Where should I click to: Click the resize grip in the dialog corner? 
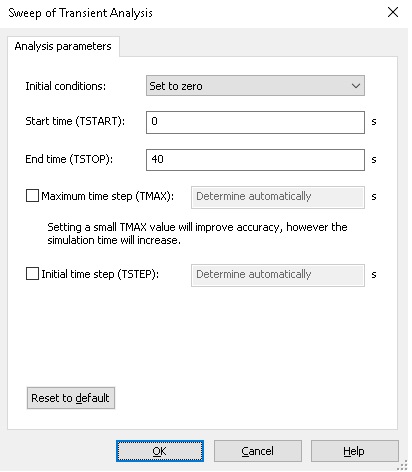coord(402,465)
